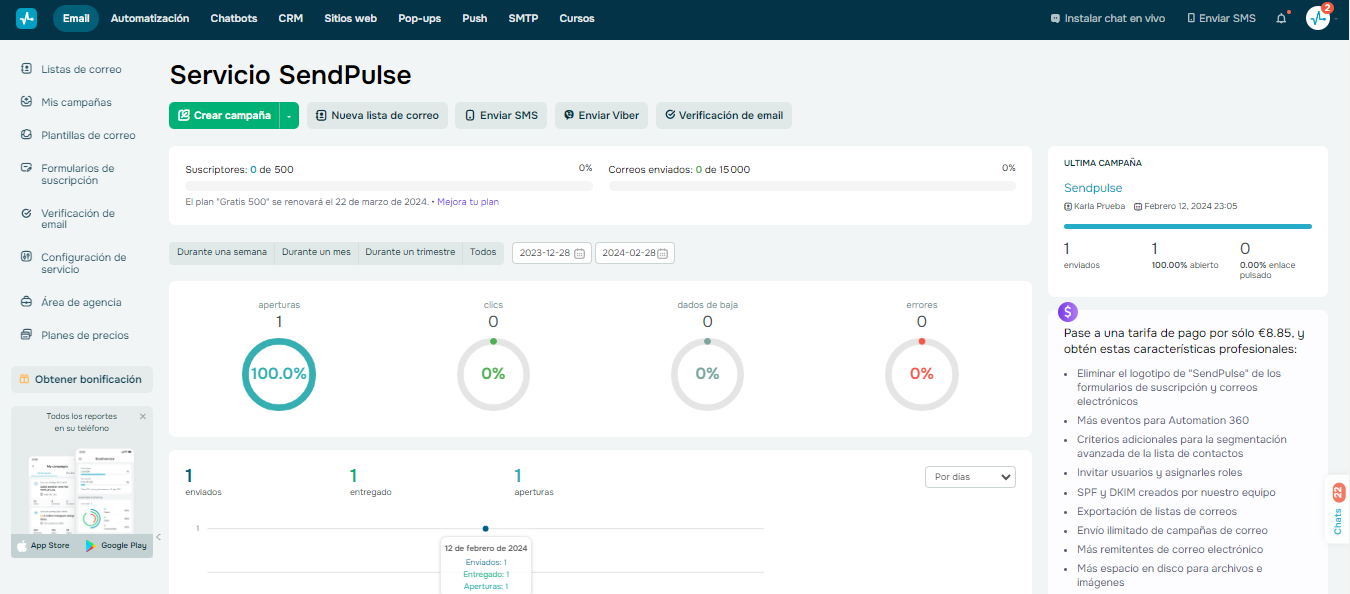
Task: Select the Todos period filter
Action: 483,252
